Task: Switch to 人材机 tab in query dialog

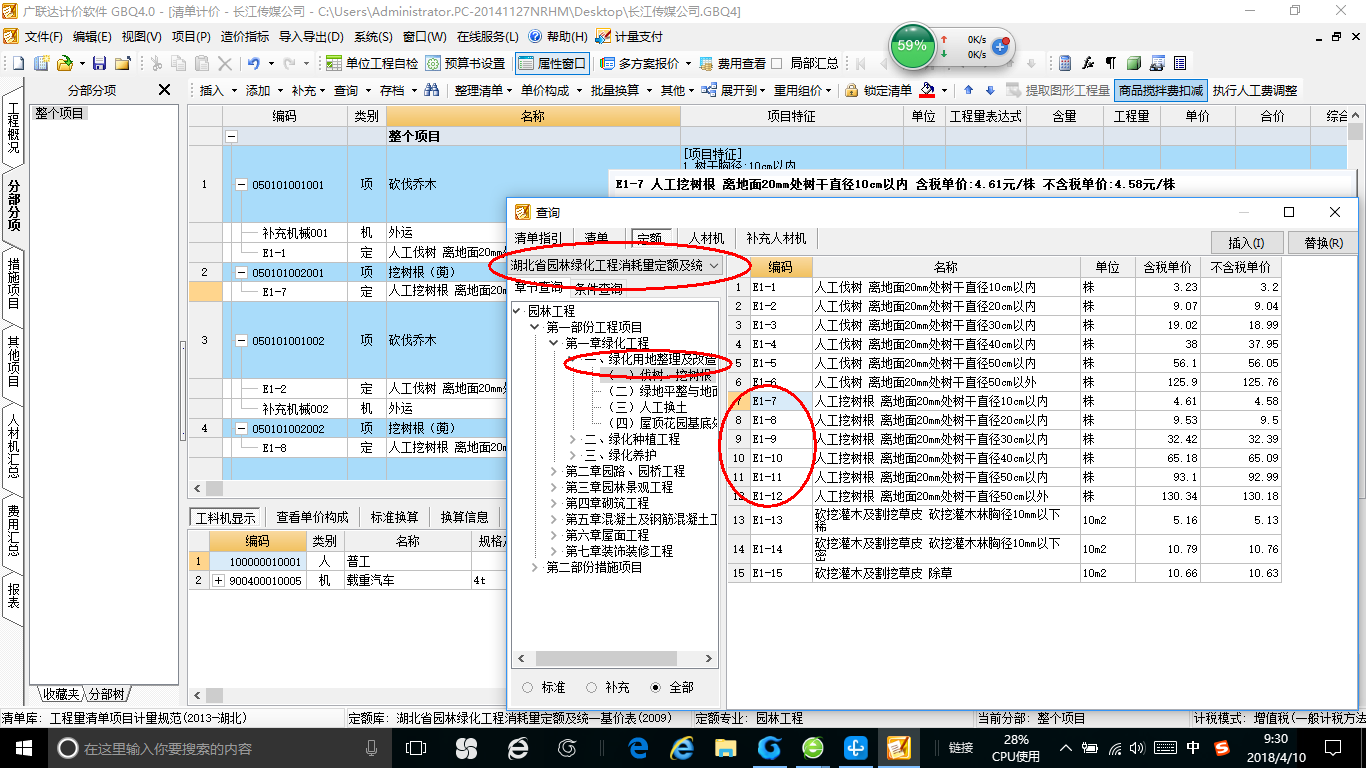Action: tap(706, 238)
